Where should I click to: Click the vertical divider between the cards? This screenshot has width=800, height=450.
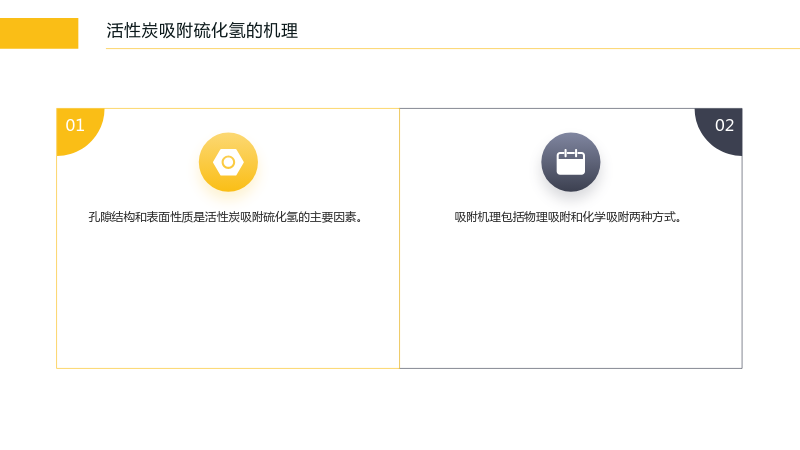pos(399,238)
